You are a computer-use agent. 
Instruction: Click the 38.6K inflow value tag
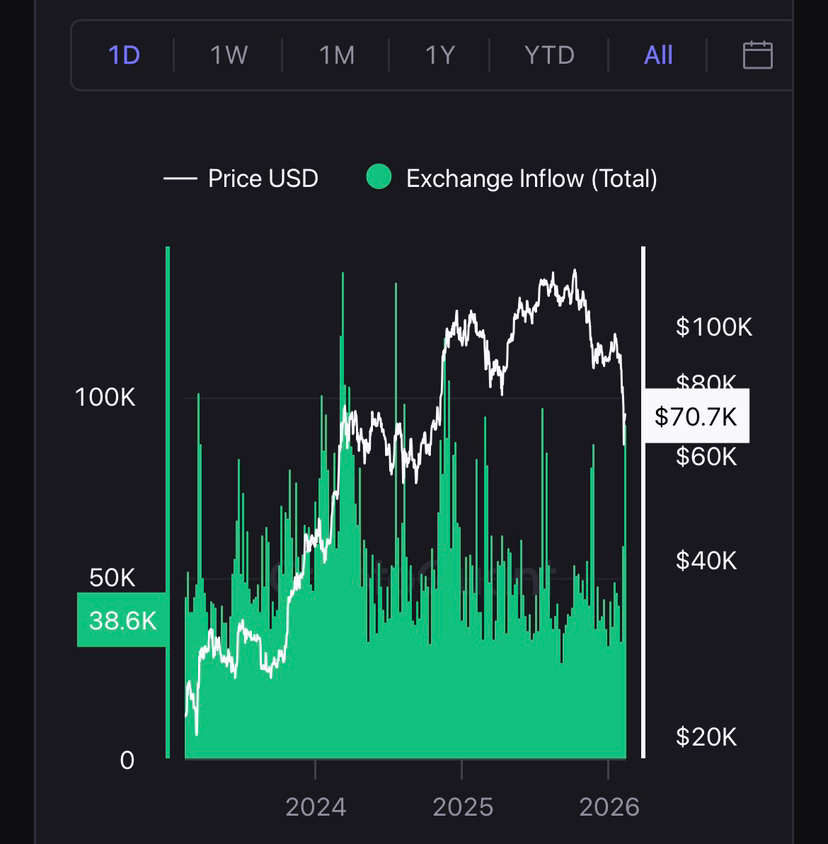[x=122, y=620]
